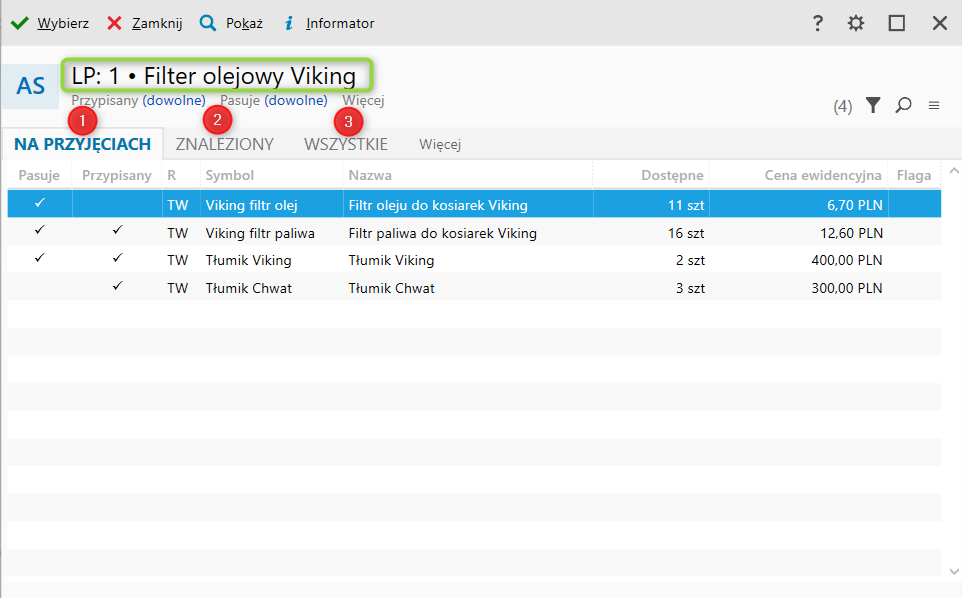
Task: Click the scroll down arrow of the list
Action: pos(954,571)
